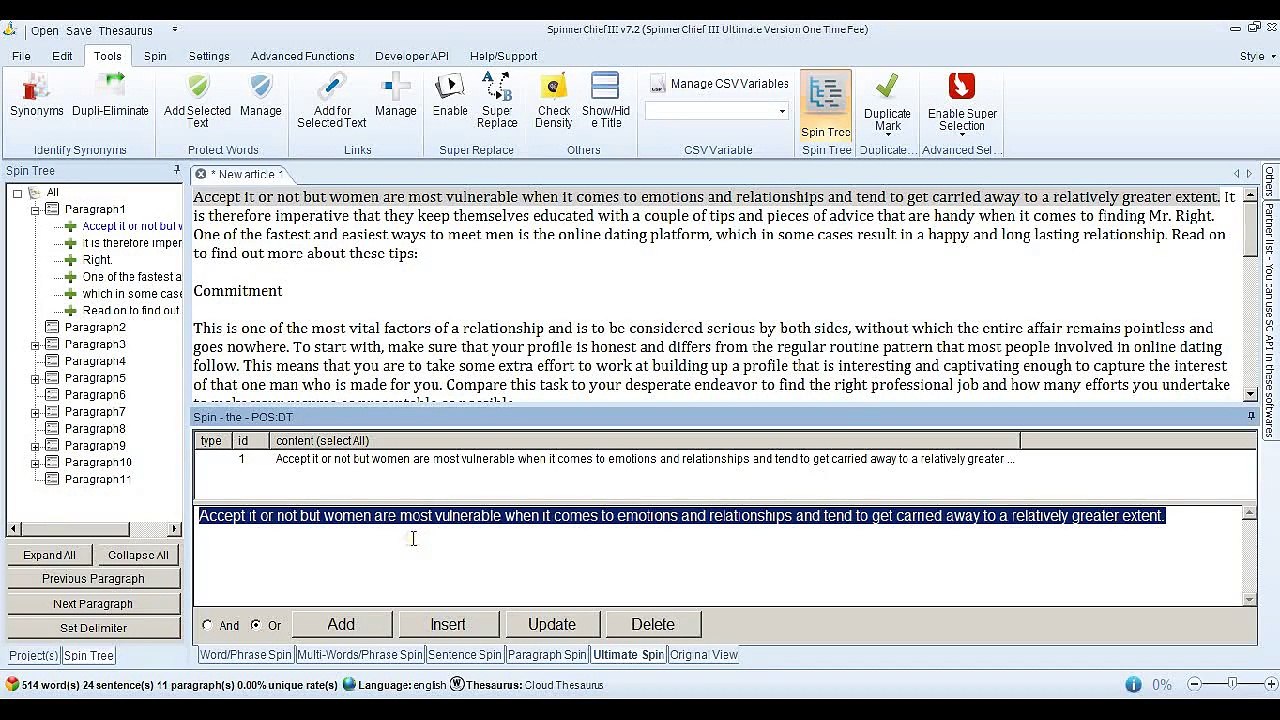Check the All checkbox in Spin Tree

(17, 193)
